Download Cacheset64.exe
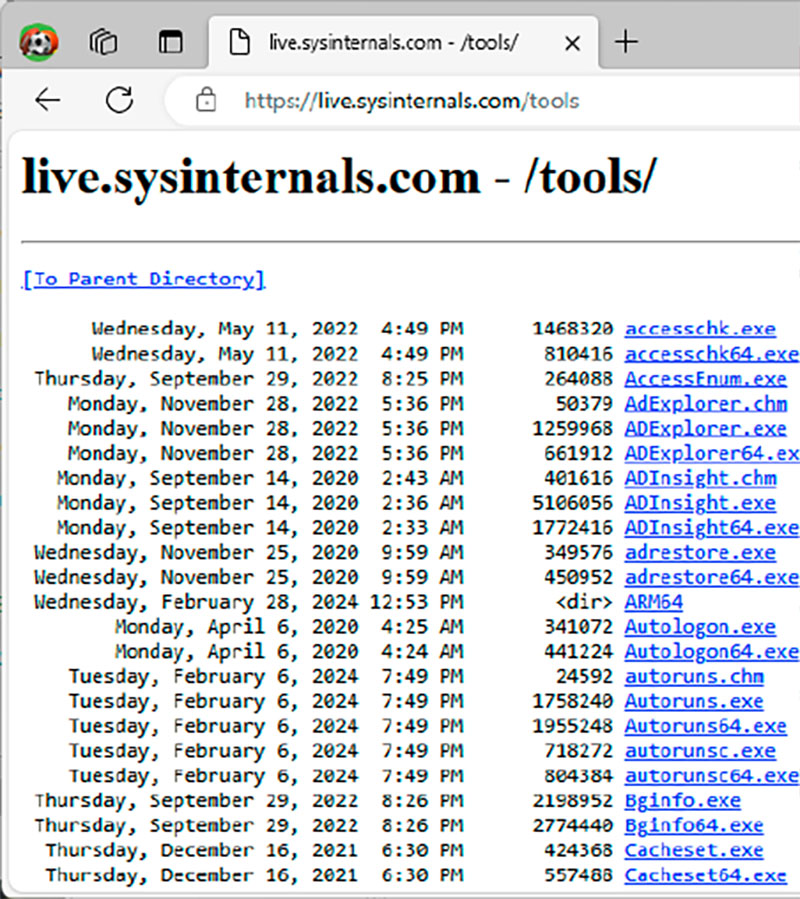Viewport: 800px width, 899px height. click(705, 875)
